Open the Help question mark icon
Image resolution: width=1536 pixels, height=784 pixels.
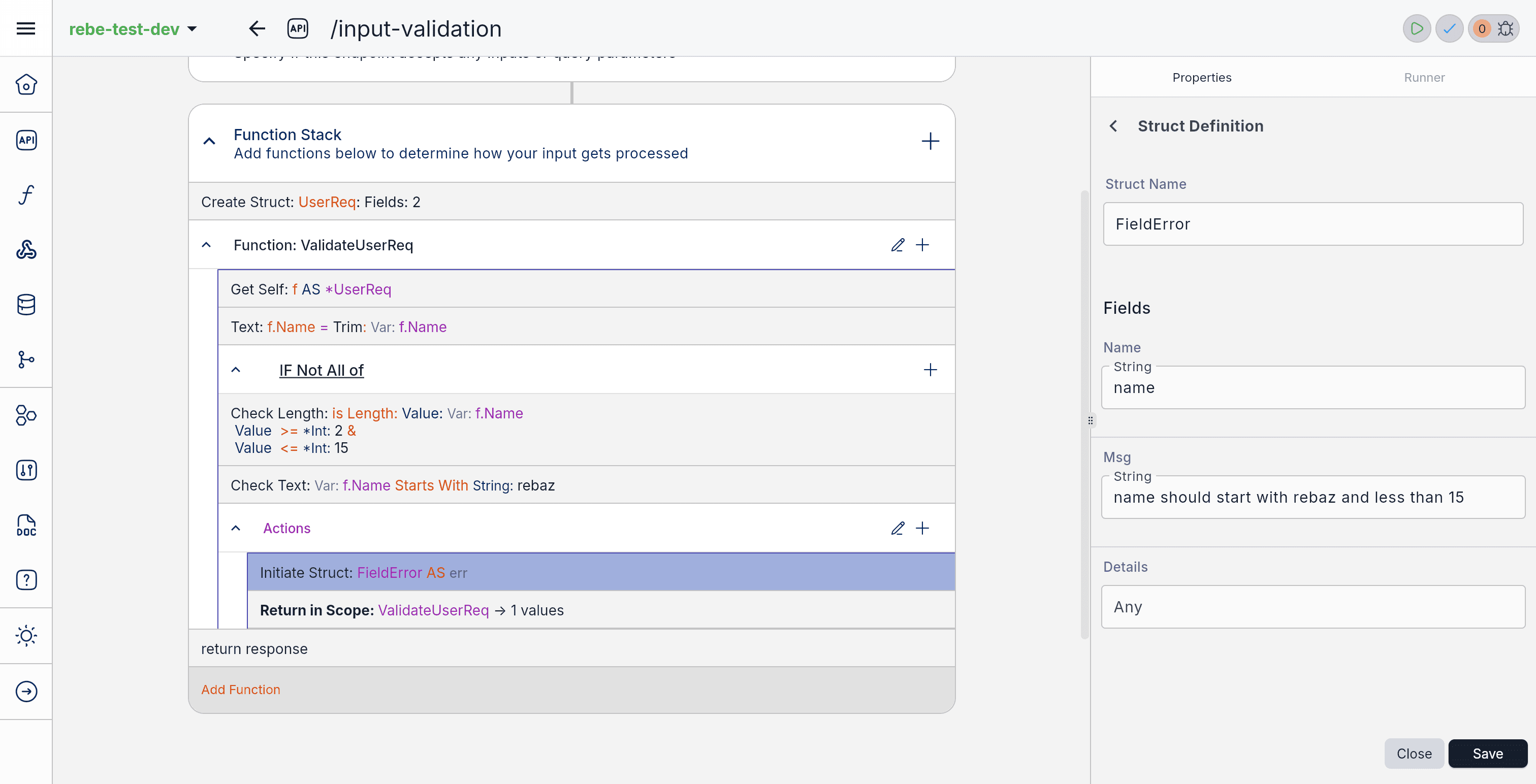[25, 579]
